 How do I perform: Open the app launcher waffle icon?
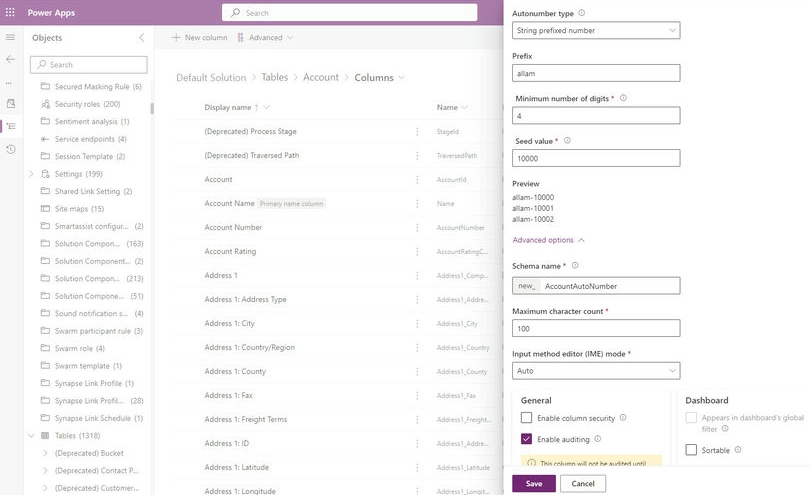click(x=10, y=12)
